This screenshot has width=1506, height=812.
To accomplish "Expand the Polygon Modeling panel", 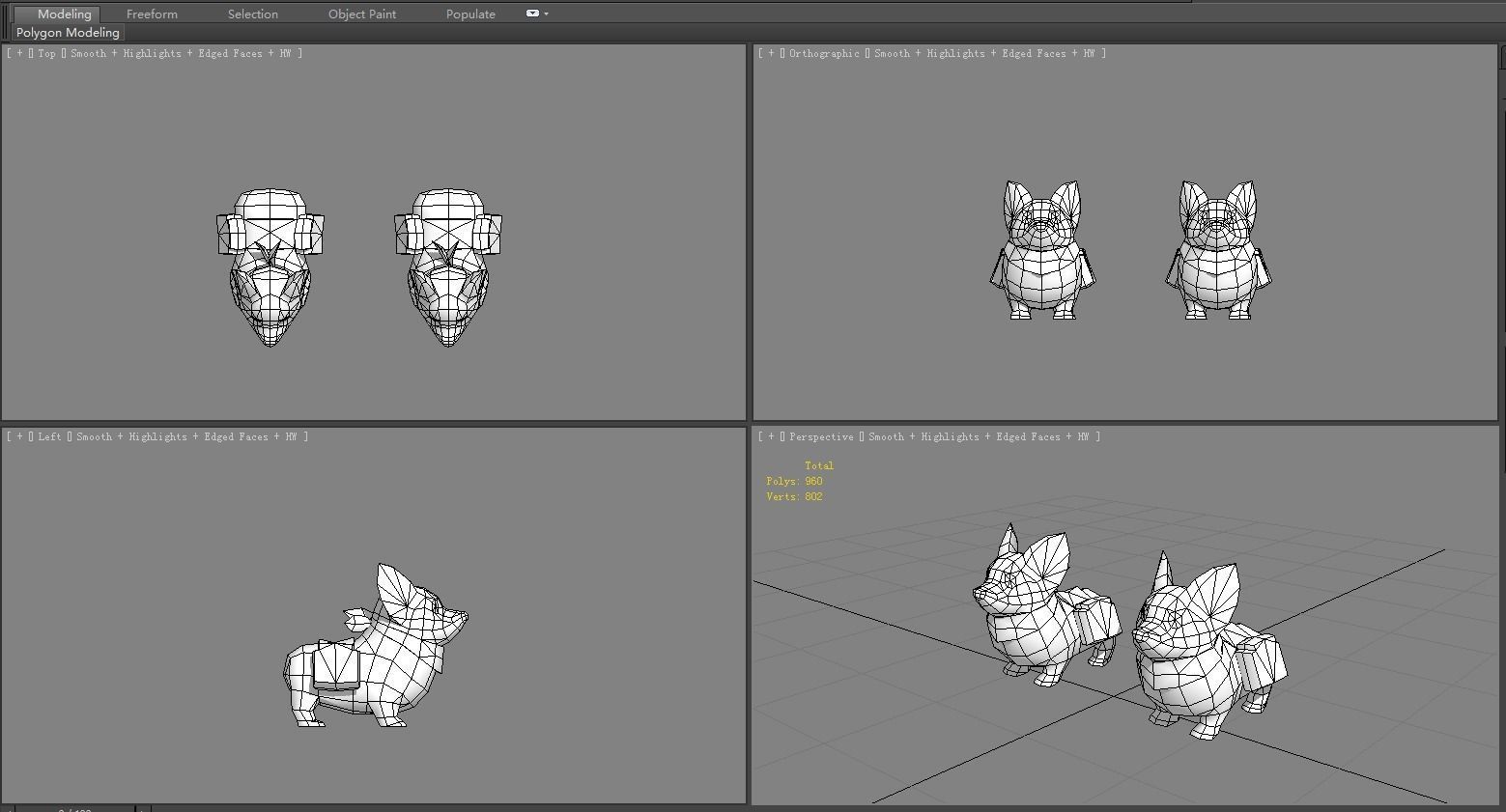I will pyautogui.click(x=68, y=32).
